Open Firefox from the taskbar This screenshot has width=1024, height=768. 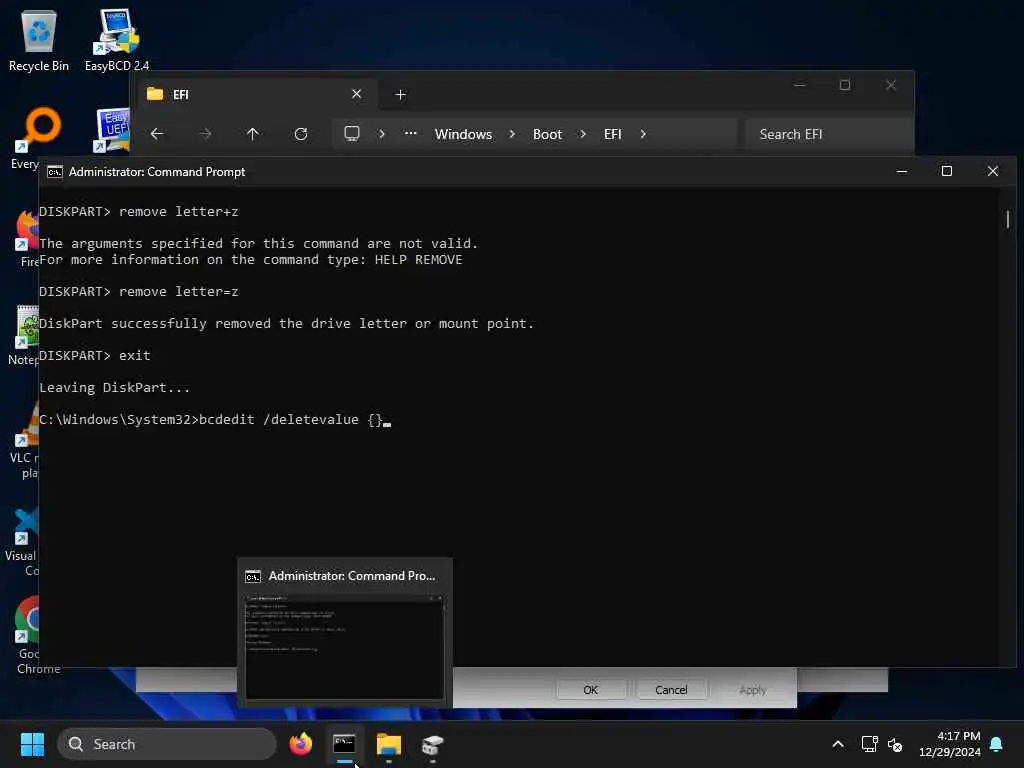click(x=300, y=744)
